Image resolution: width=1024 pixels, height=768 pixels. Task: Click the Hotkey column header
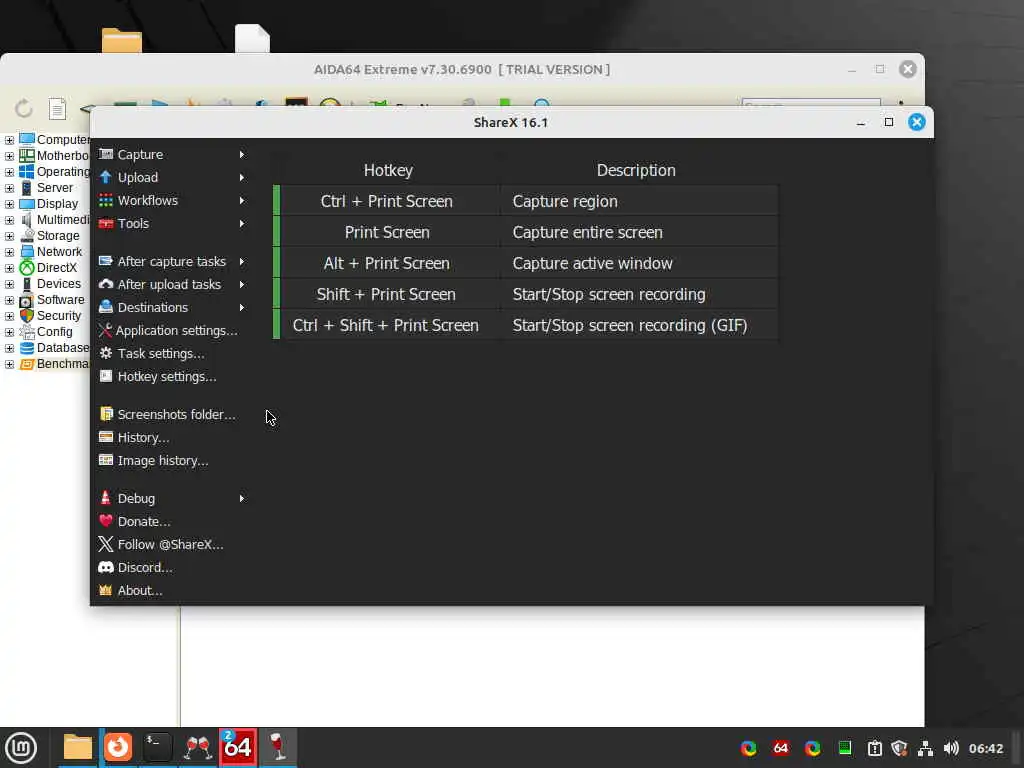(388, 170)
